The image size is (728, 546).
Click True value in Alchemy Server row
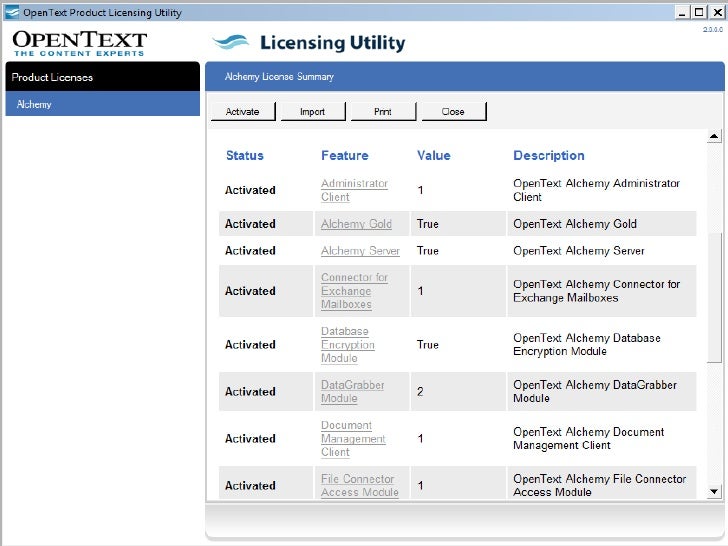pyautogui.click(x=428, y=251)
